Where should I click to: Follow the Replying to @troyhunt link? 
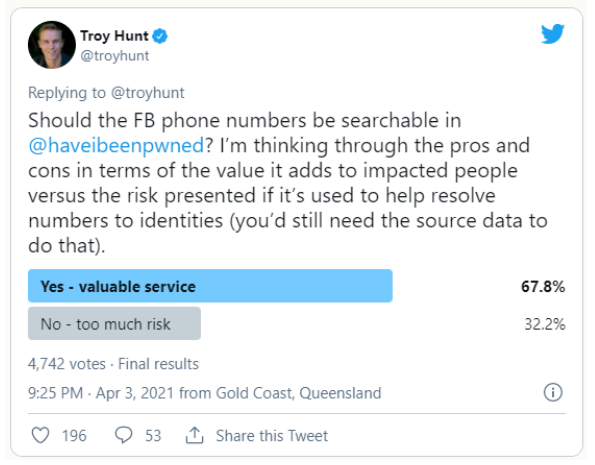click(x=106, y=93)
